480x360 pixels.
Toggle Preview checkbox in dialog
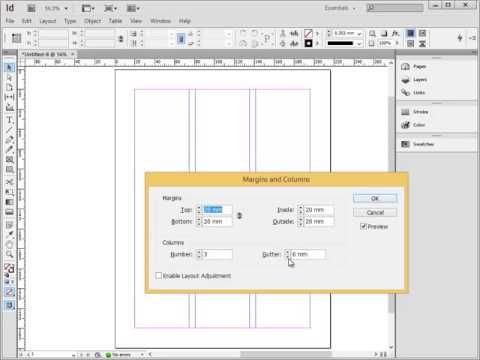pos(363,227)
